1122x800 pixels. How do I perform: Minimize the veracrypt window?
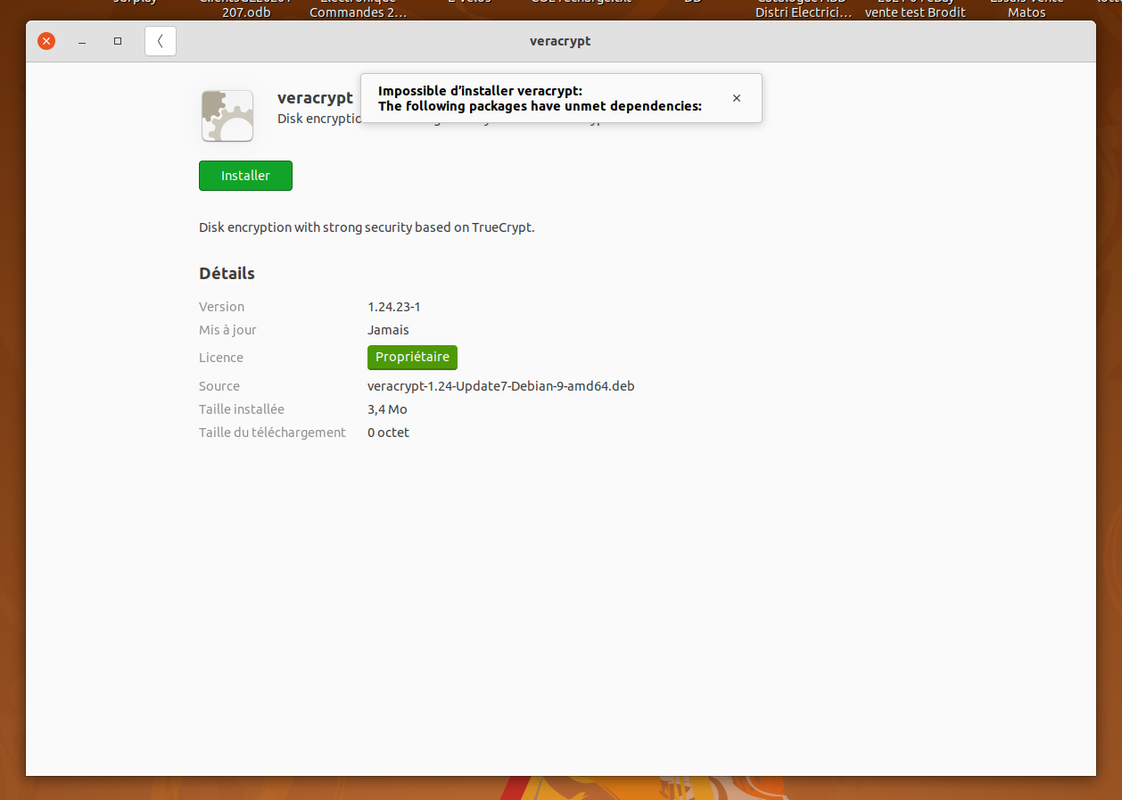82,41
